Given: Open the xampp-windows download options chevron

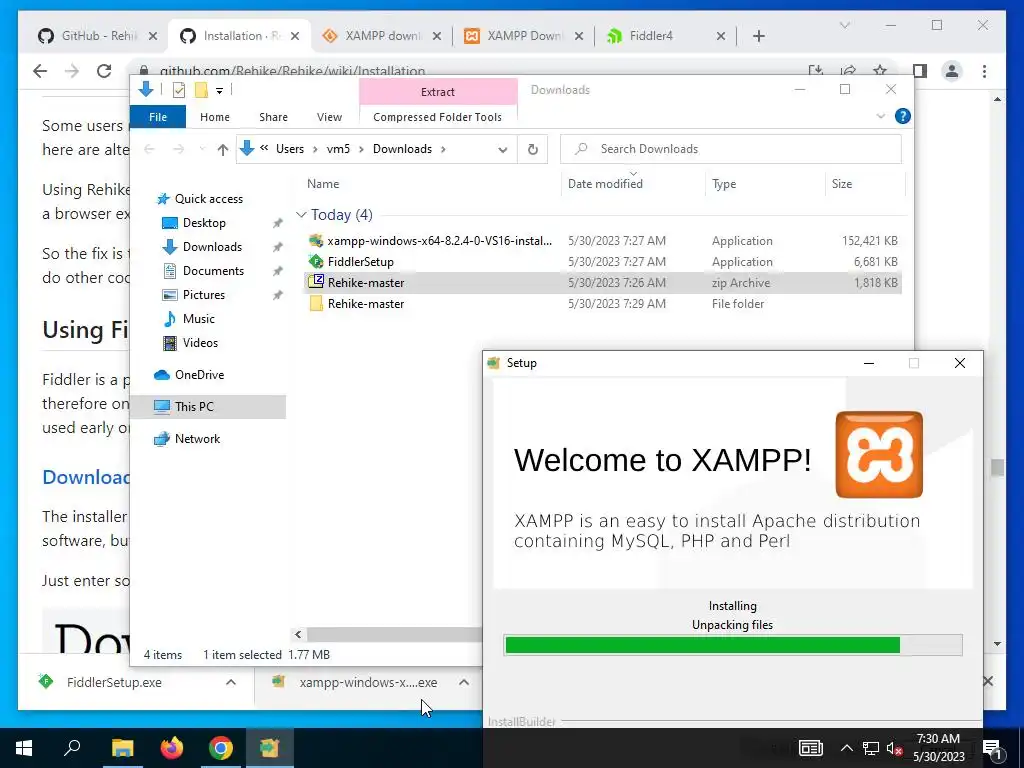Looking at the screenshot, I should pyautogui.click(x=464, y=682).
